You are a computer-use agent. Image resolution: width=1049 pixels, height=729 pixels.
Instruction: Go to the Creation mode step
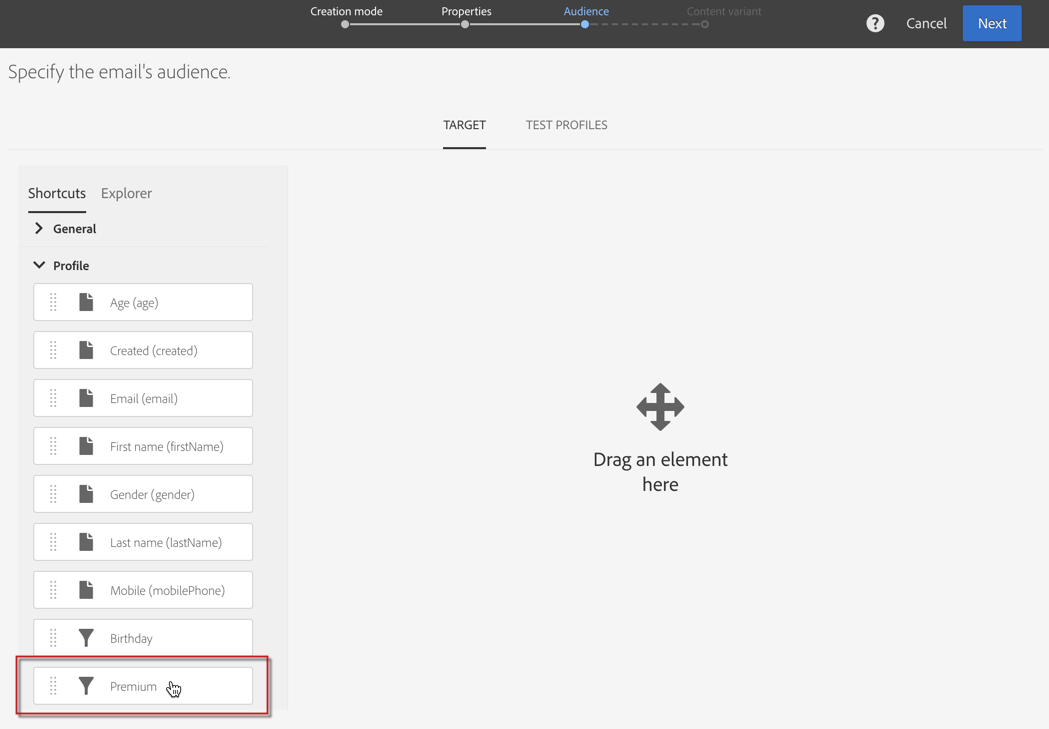click(347, 11)
